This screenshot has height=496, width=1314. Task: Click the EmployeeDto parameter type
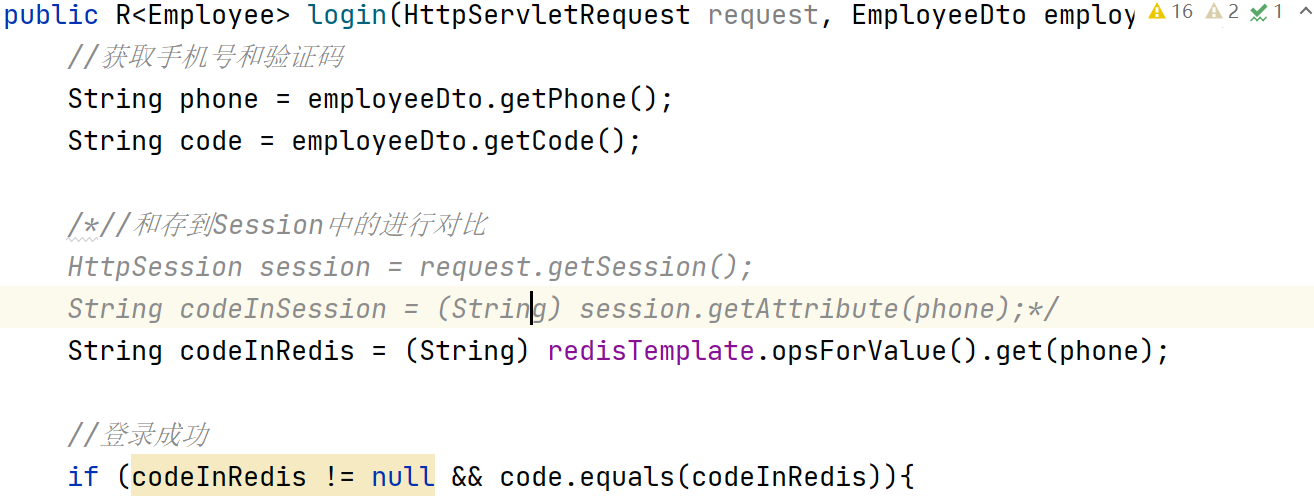pyautogui.click(x=939, y=16)
